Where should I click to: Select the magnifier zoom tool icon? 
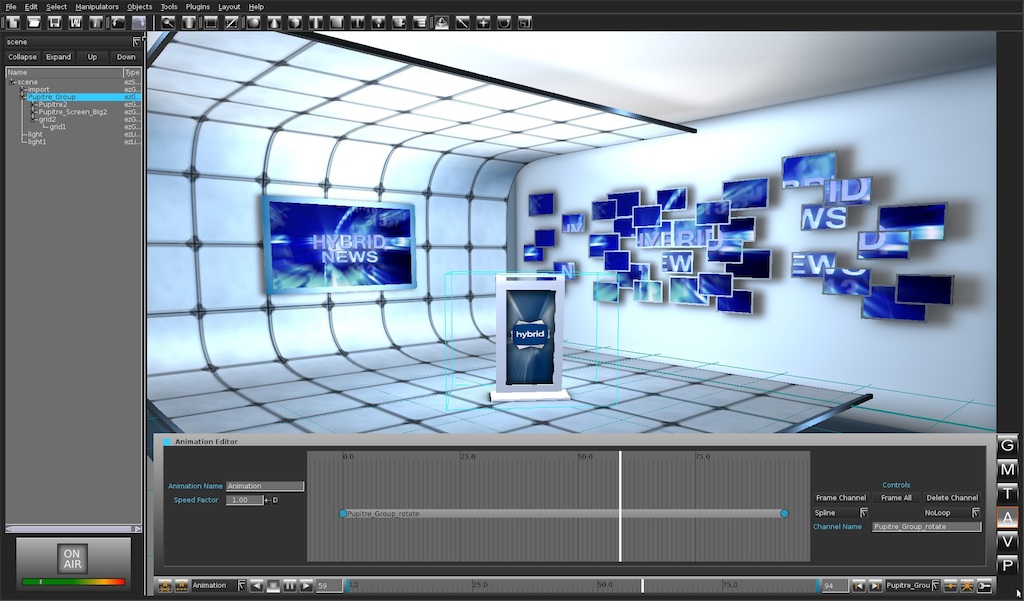(x=168, y=23)
